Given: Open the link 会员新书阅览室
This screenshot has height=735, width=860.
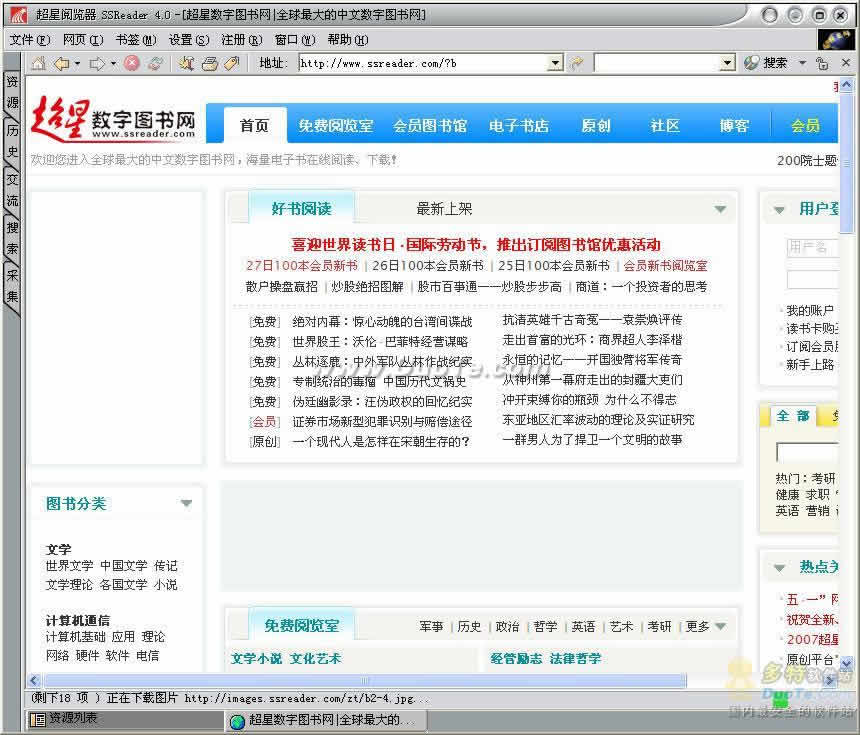Looking at the screenshot, I should [x=665, y=265].
